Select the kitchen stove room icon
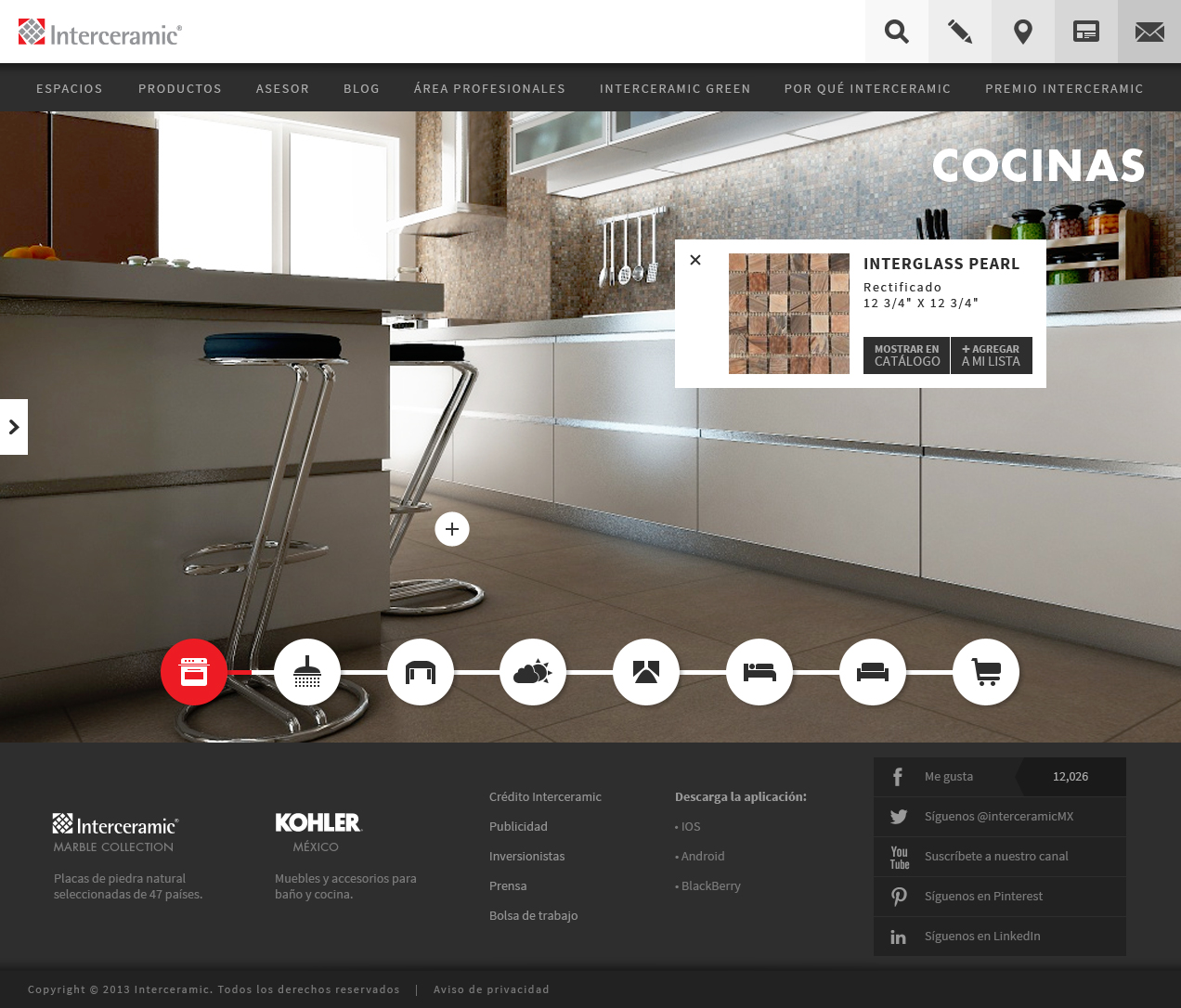Screen dimensions: 1181x1008 pyautogui.click(x=194, y=672)
